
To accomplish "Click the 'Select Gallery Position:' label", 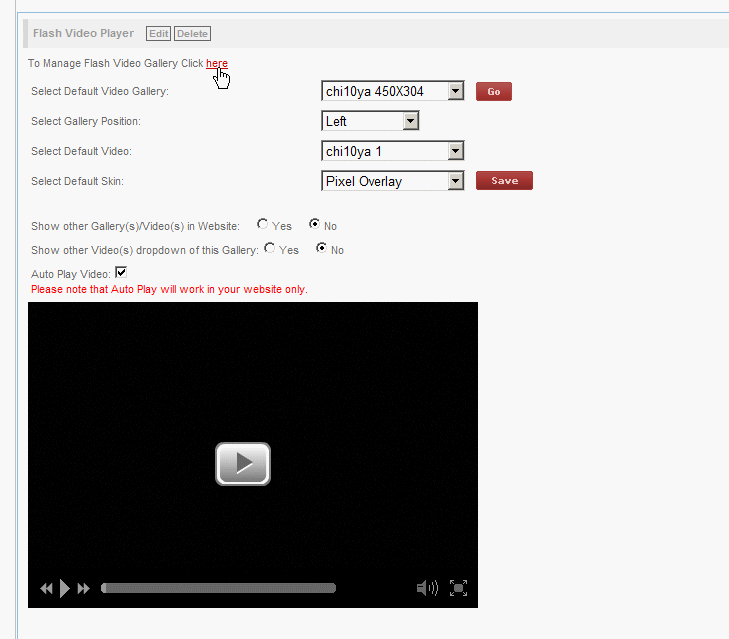I will (x=86, y=121).
